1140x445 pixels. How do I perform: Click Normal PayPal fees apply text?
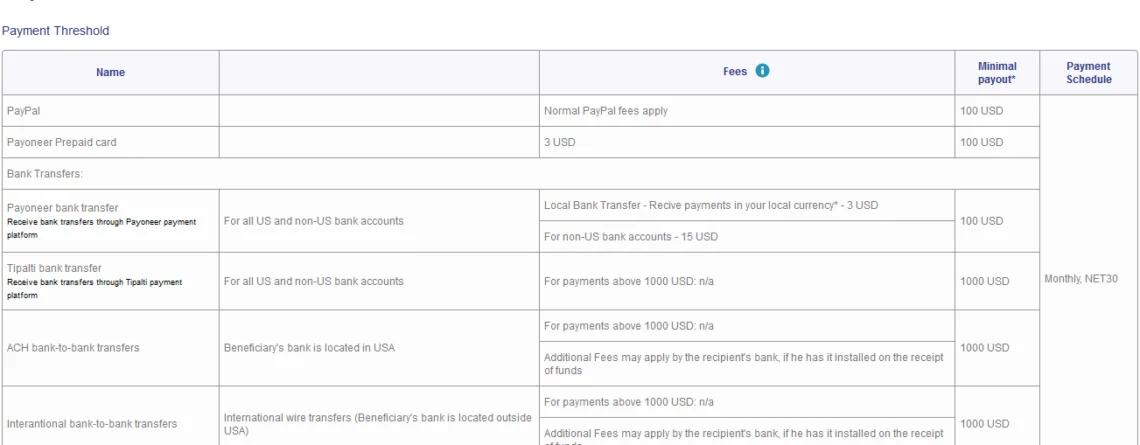[606, 111]
